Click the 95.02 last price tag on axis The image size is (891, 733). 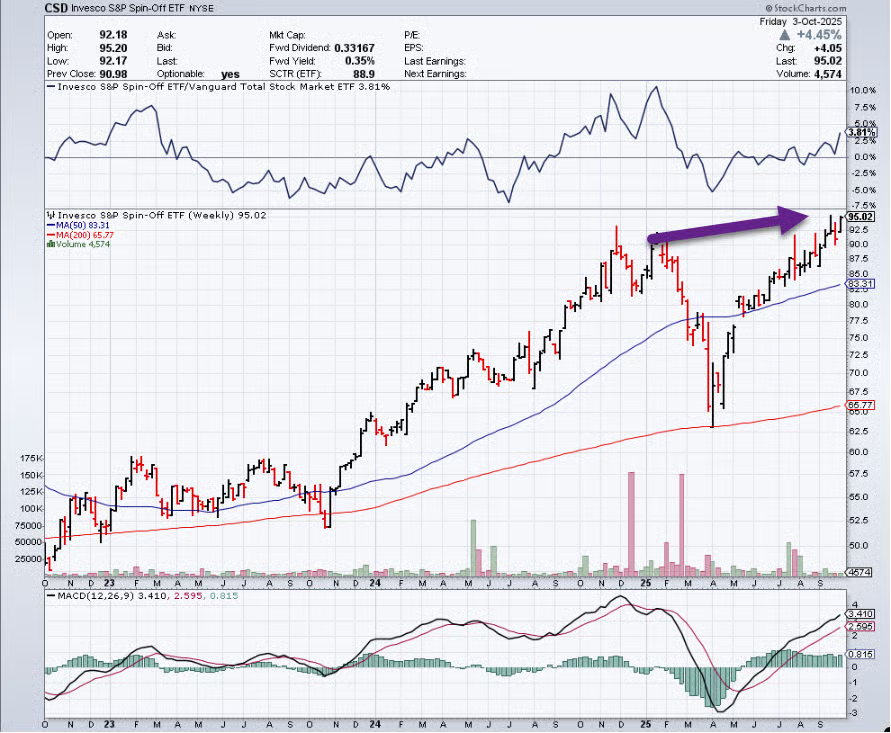click(x=860, y=216)
